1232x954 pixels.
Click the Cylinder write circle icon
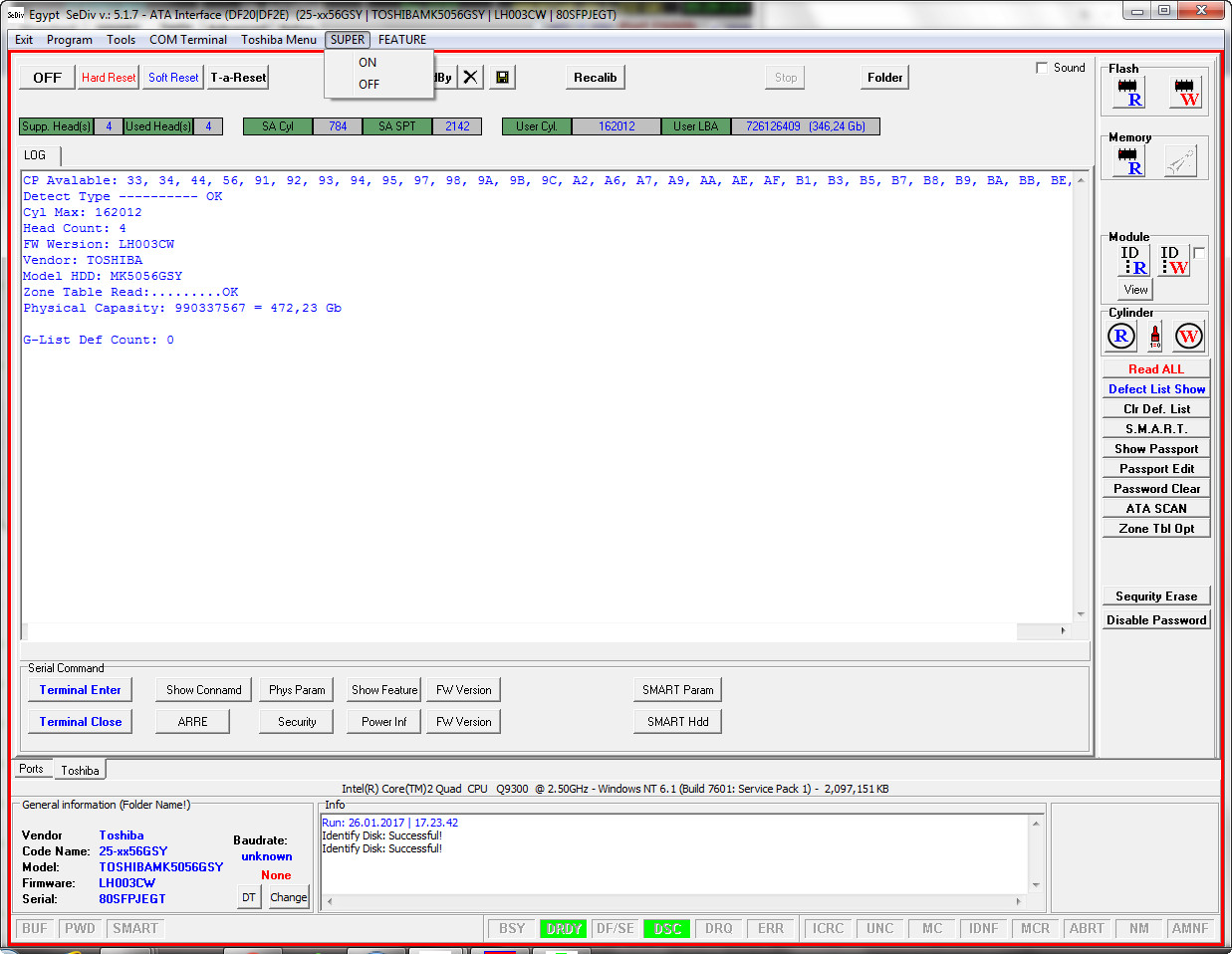click(1188, 337)
